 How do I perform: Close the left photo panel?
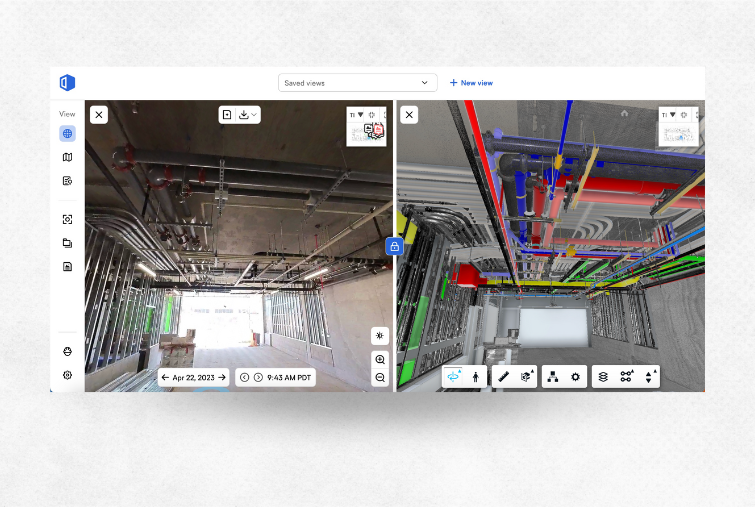pyautogui.click(x=98, y=115)
